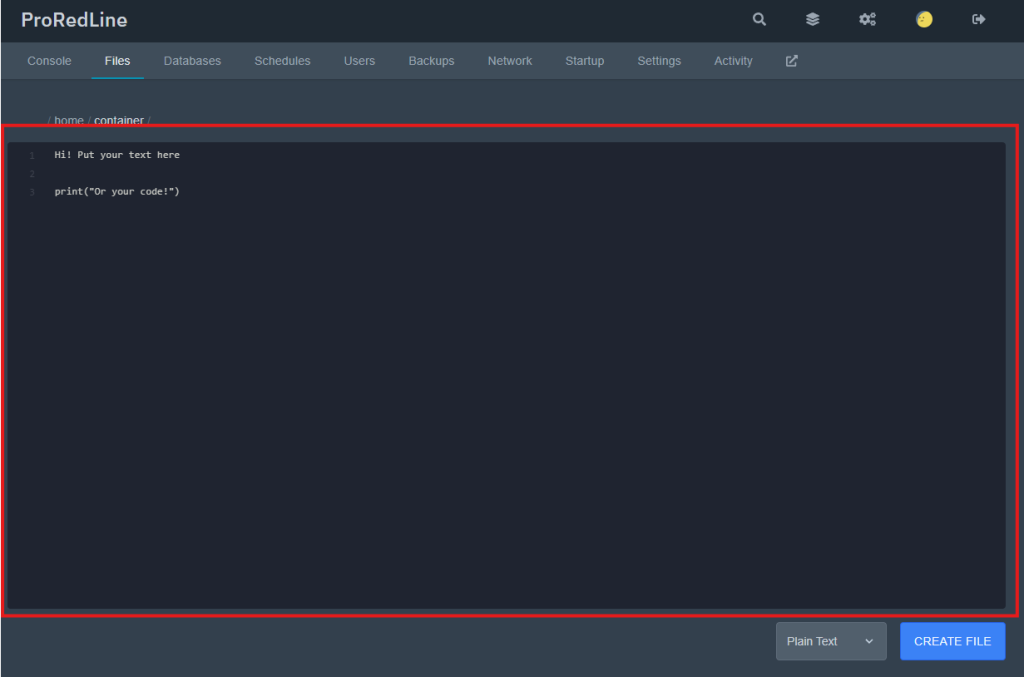This screenshot has width=1024, height=677.
Task: View the Activity tab
Action: pos(733,61)
